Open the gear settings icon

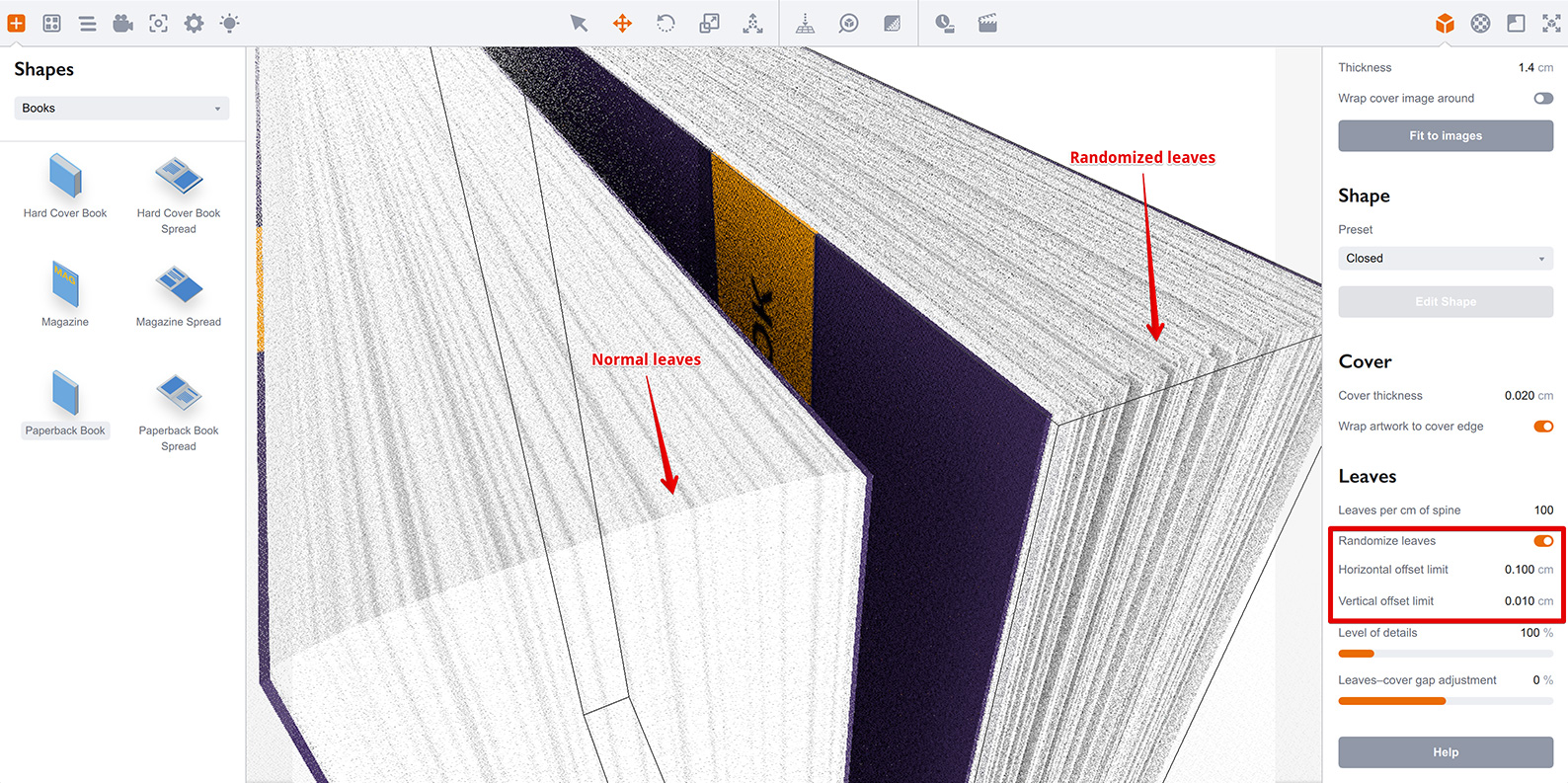195,23
